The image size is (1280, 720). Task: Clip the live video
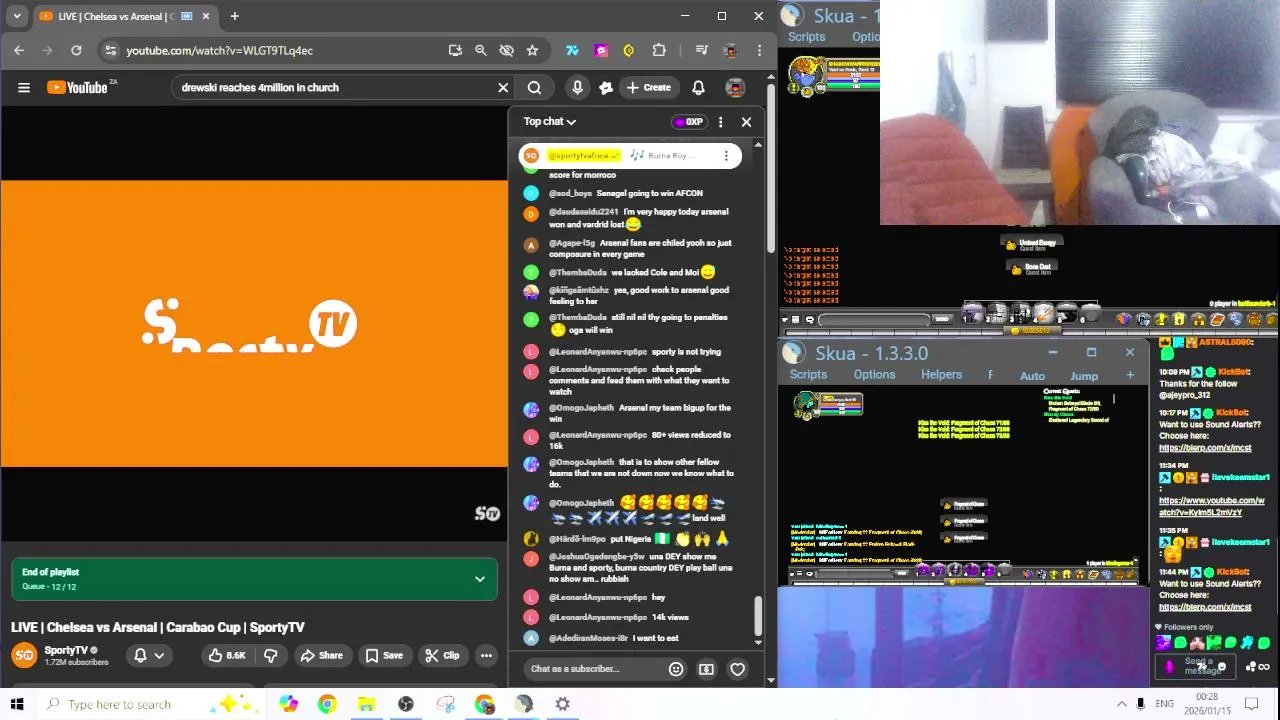coord(442,656)
